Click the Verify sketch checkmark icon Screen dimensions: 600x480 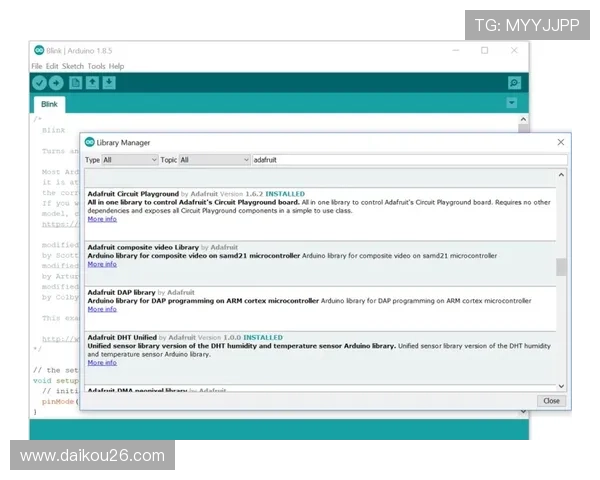39,83
